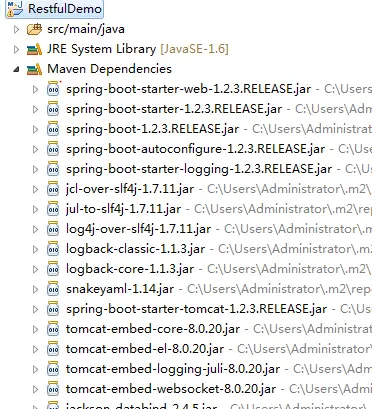
Task: Expand the src/main/java folder
Action: point(16,30)
